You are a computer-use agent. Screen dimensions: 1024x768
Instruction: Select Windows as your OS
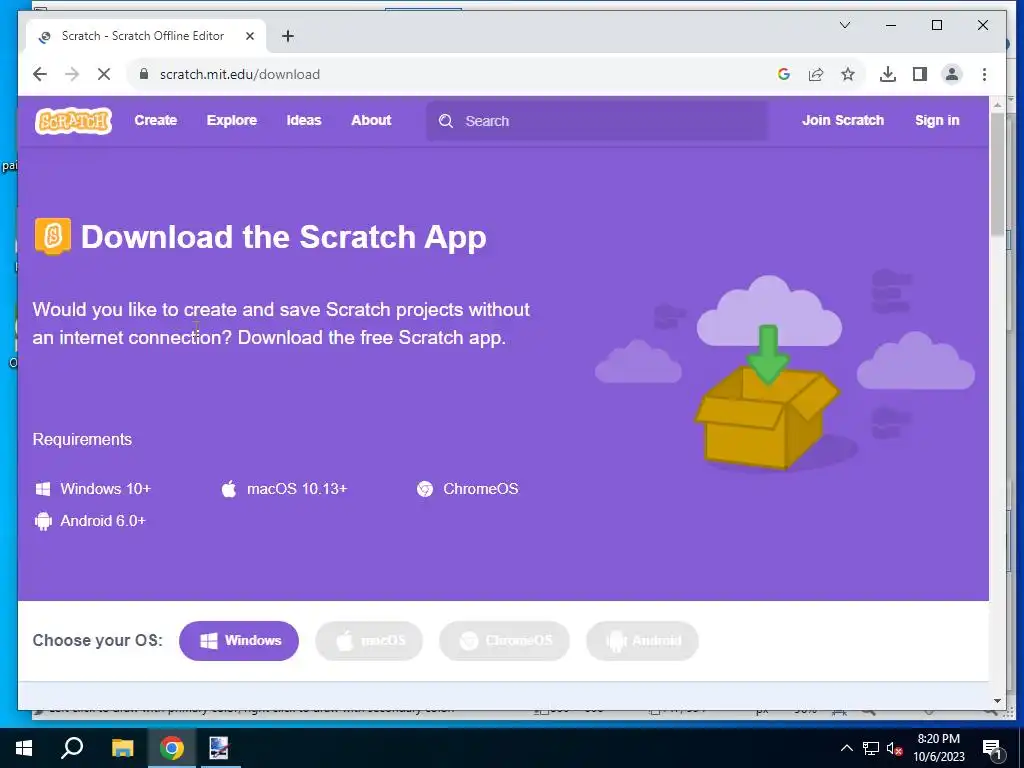coord(239,641)
